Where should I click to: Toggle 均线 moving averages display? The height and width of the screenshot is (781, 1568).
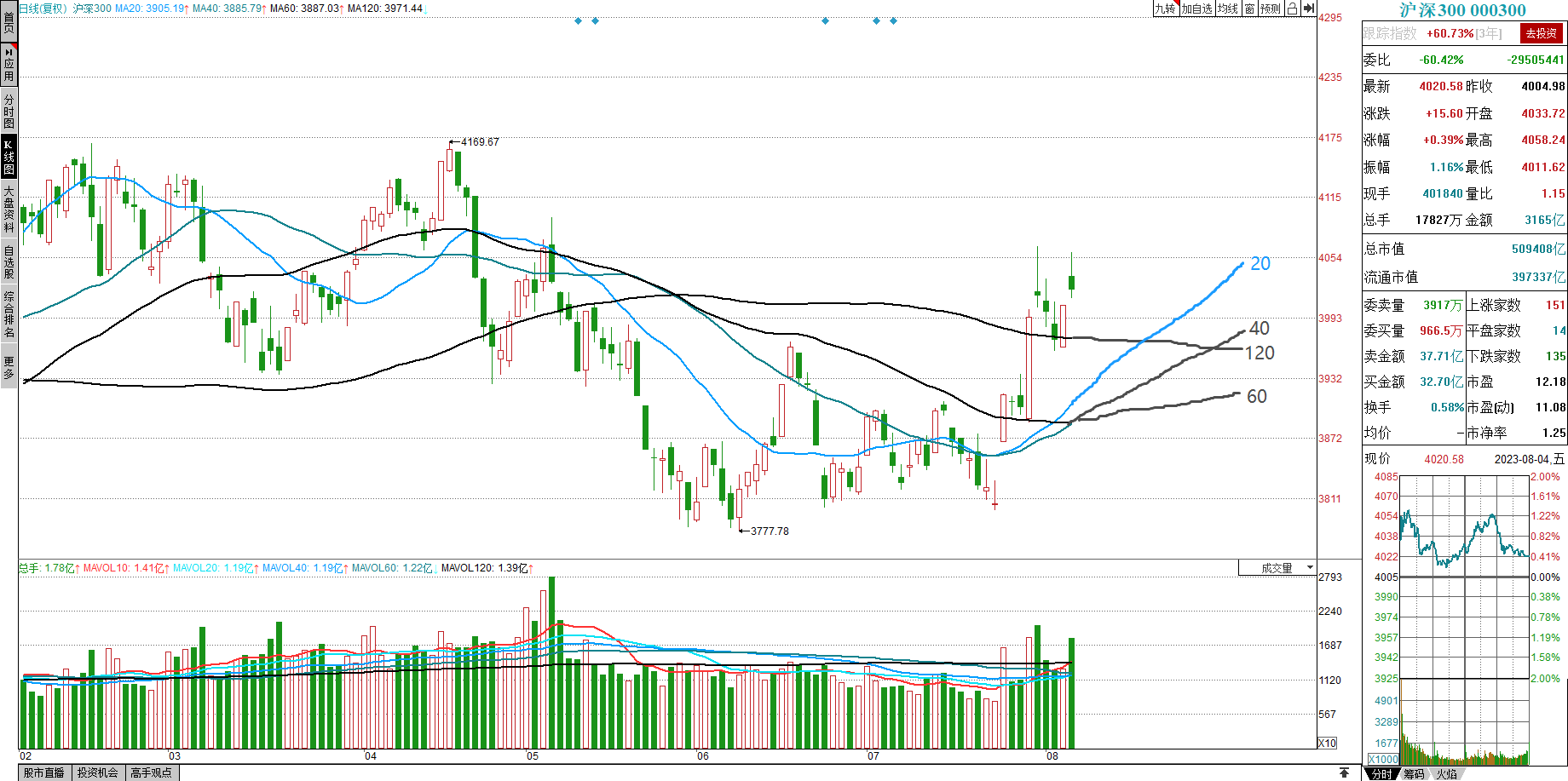click(x=1227, y=9)
